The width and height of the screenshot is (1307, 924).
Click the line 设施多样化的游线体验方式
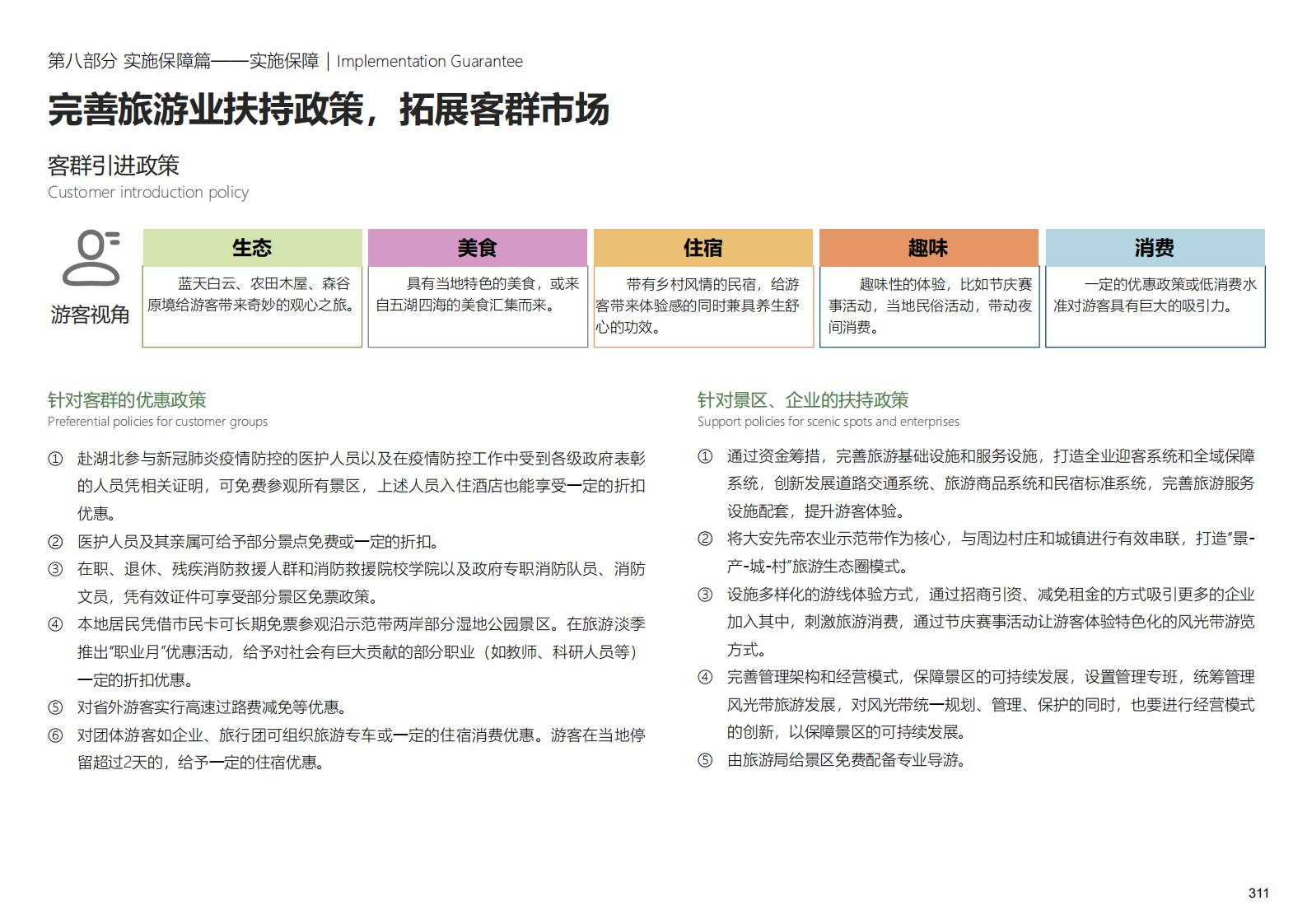coord(991,595)
